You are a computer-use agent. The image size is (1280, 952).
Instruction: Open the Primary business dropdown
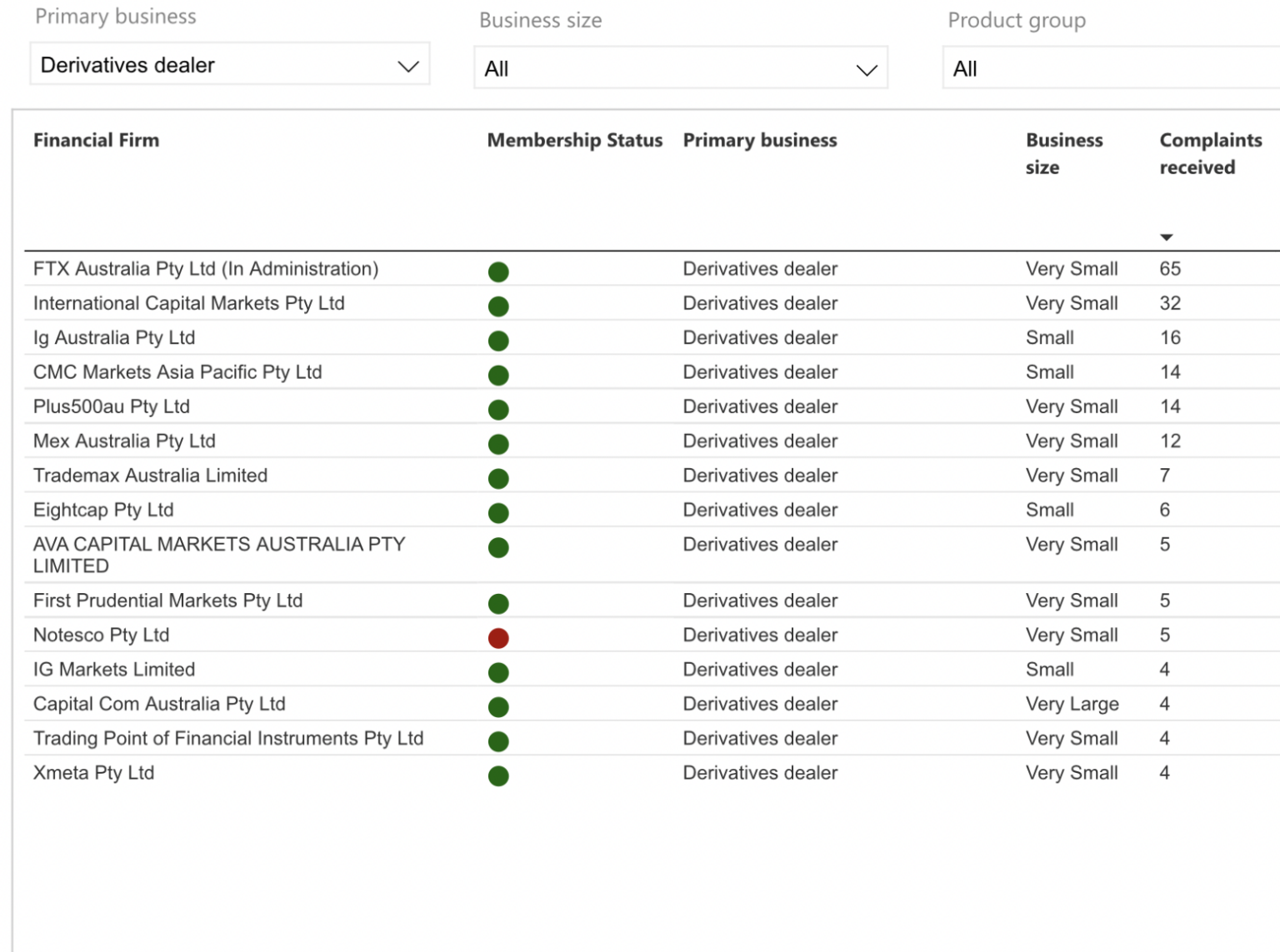coord(229,65)
